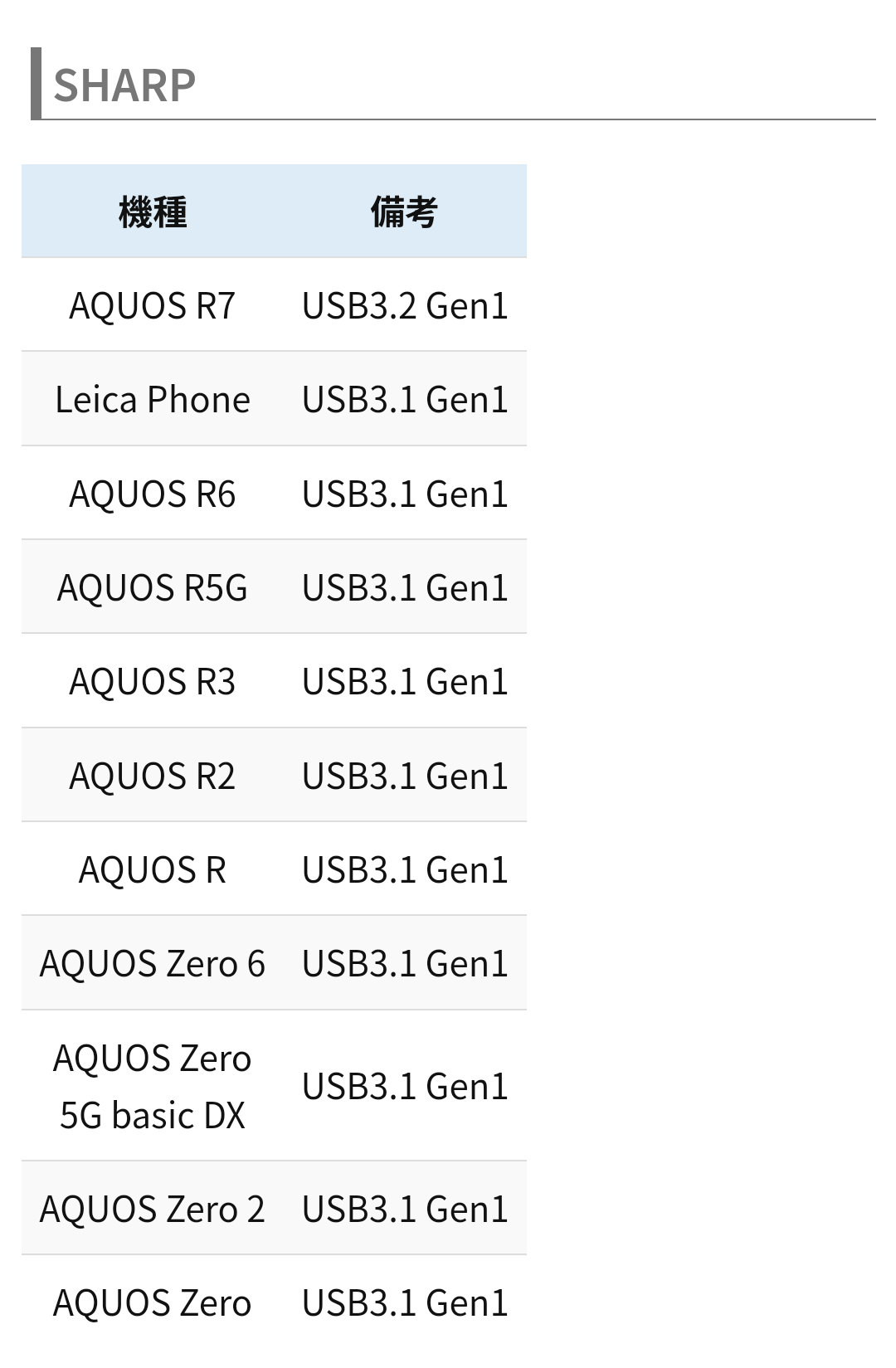
Task: Click the 備考 column header
Action: [x=404, y=212]
